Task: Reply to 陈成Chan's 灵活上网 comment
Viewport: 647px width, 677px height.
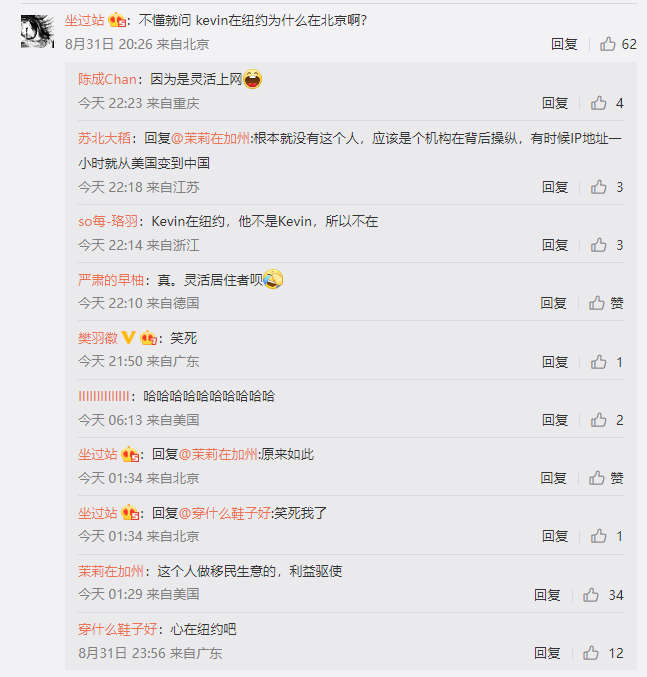Action: click(555, 103)
